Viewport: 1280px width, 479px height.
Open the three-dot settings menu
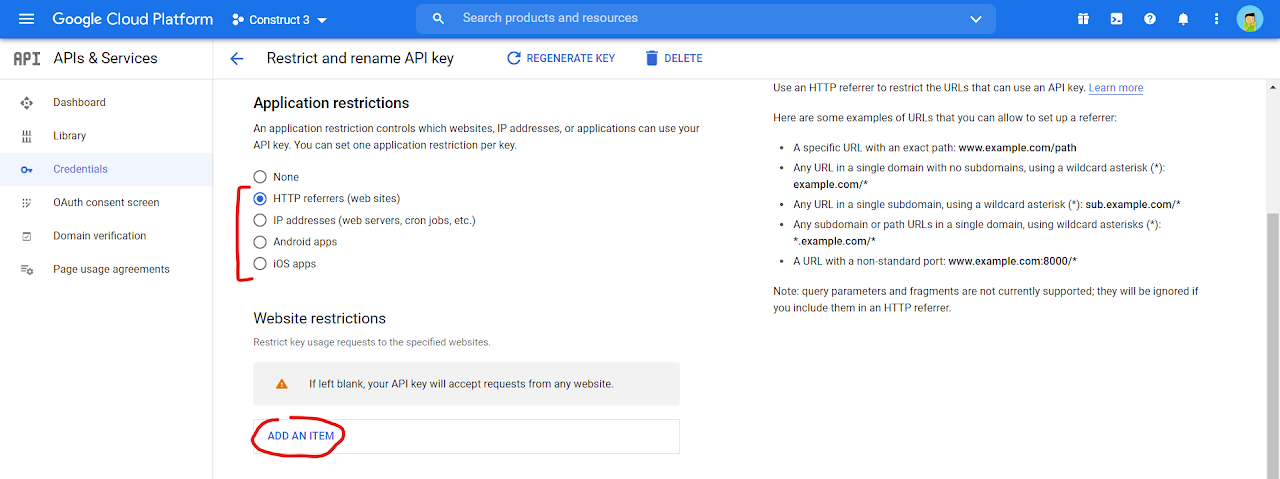point(1216,19)
